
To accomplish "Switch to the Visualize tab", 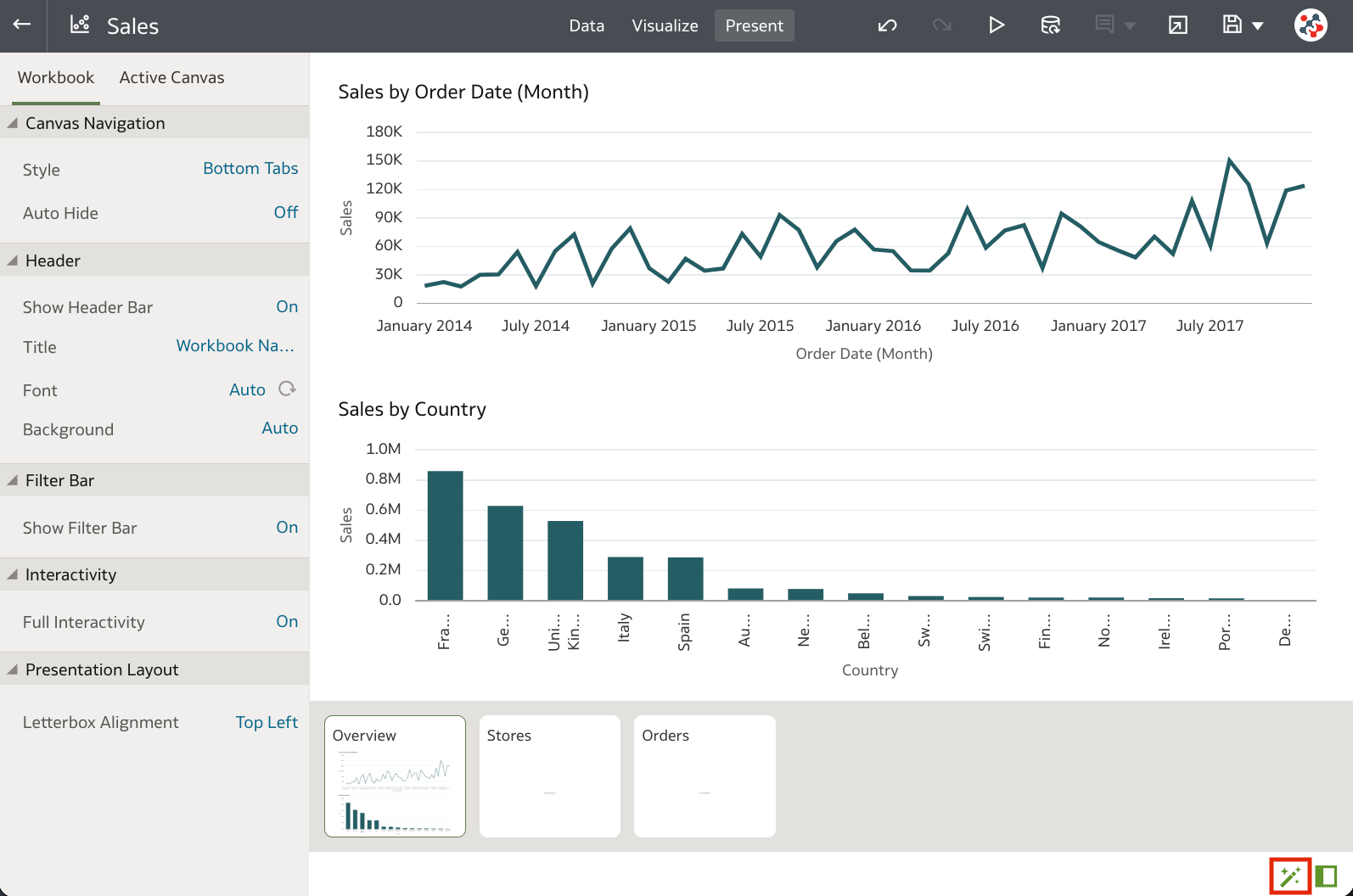I will (665, 25).
